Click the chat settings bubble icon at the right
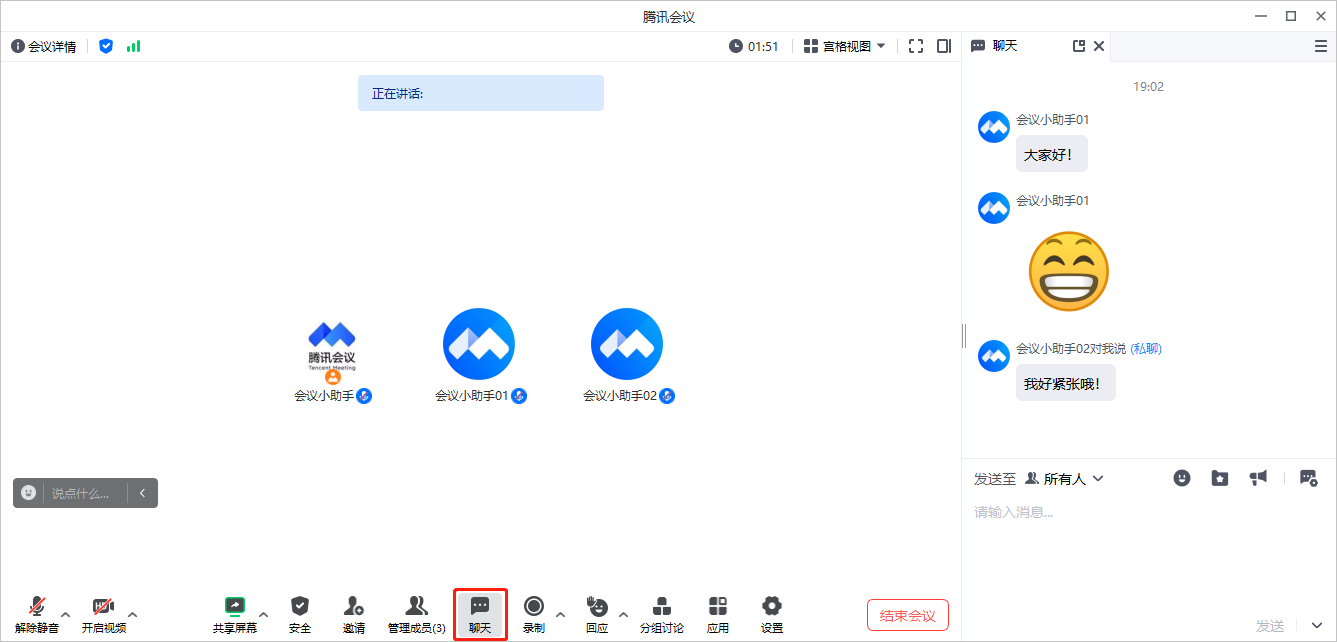 (x=1308, y=478)
